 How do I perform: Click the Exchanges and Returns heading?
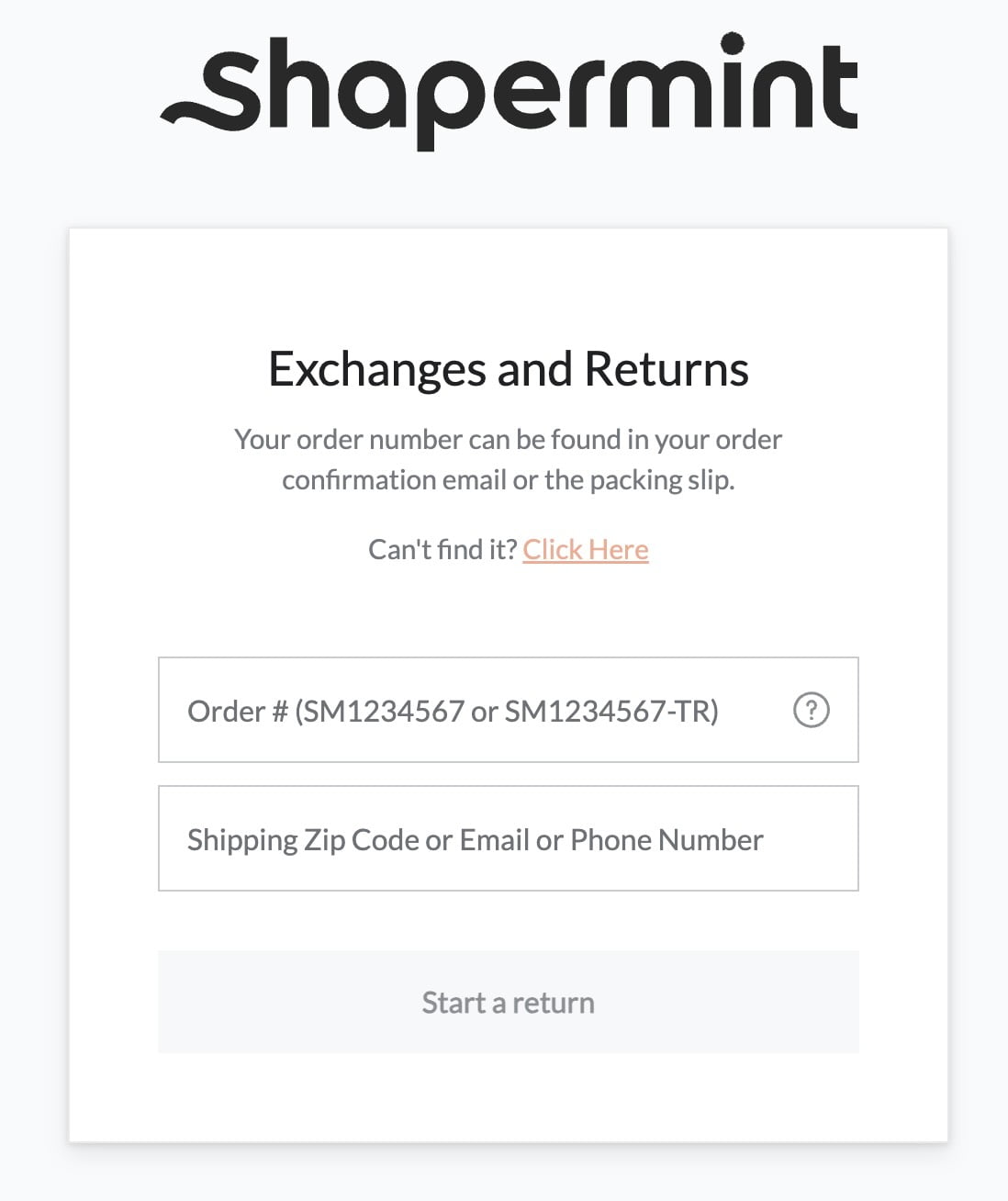508,368
